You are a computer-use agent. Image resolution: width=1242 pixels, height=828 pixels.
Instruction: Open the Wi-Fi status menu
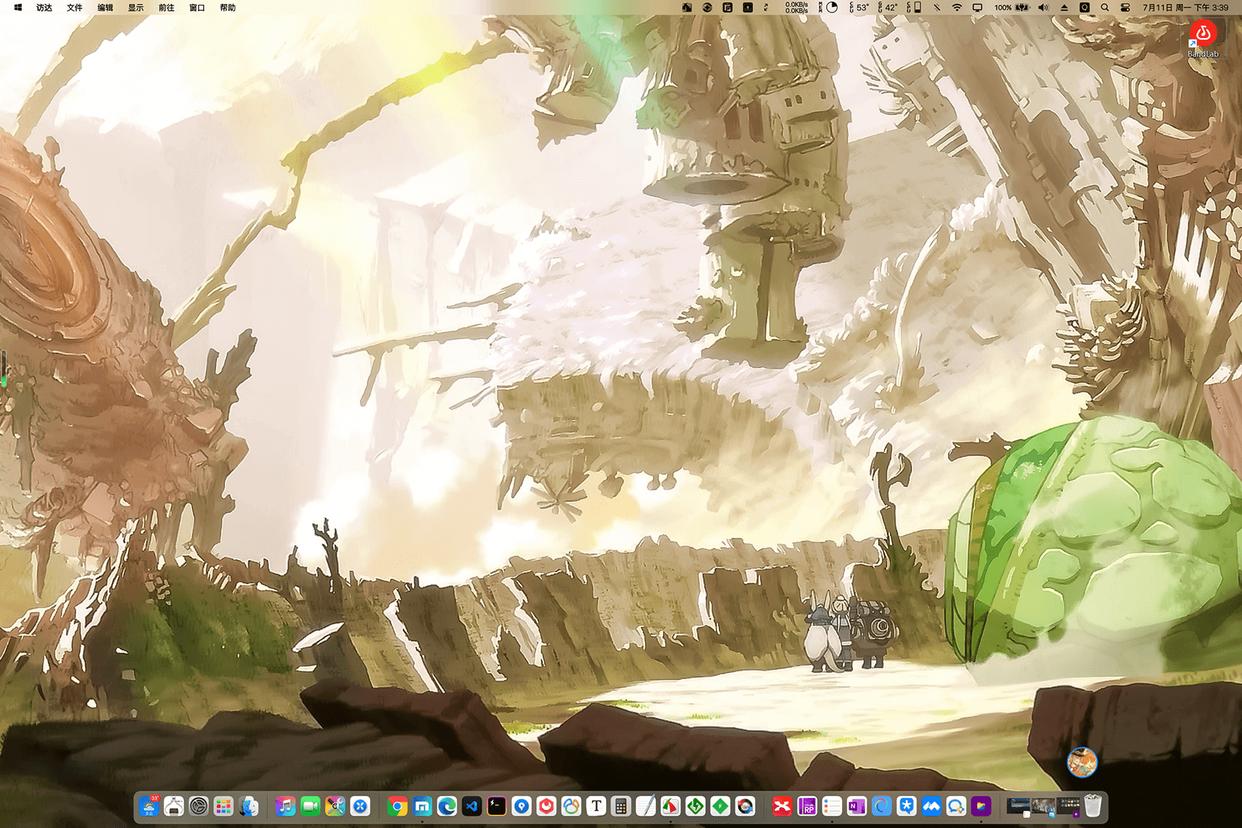coord(957,7)
